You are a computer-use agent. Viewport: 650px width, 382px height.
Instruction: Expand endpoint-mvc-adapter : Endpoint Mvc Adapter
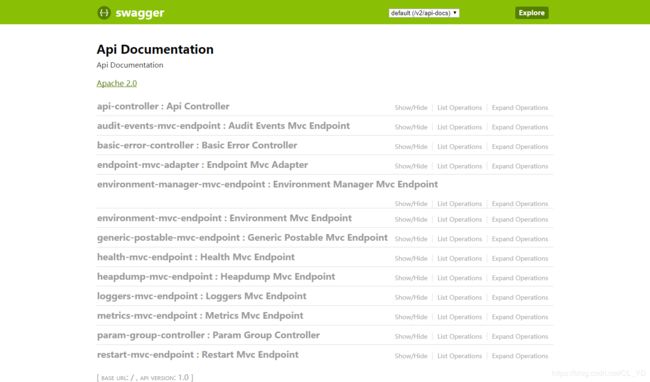[x=202, y=165]
